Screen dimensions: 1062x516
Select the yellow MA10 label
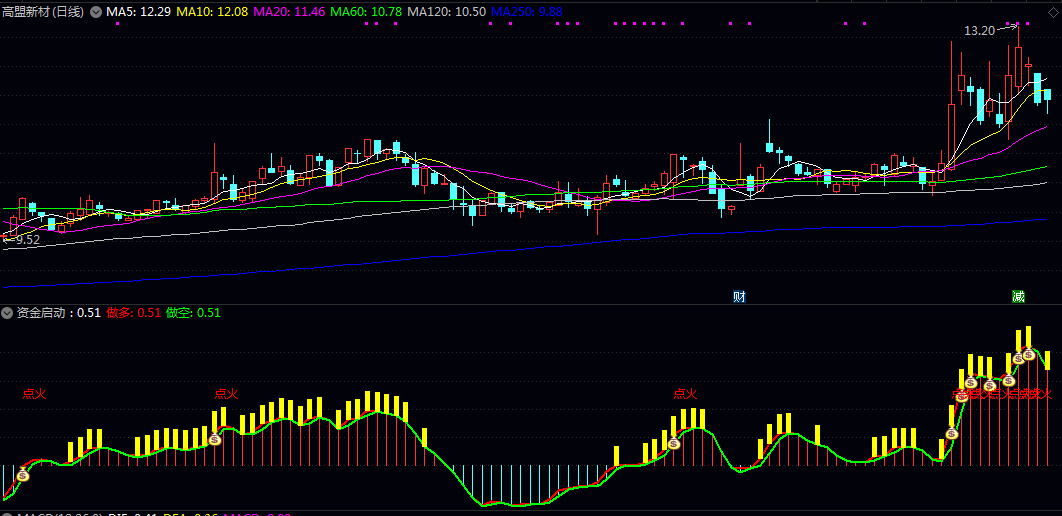(212, 11)
